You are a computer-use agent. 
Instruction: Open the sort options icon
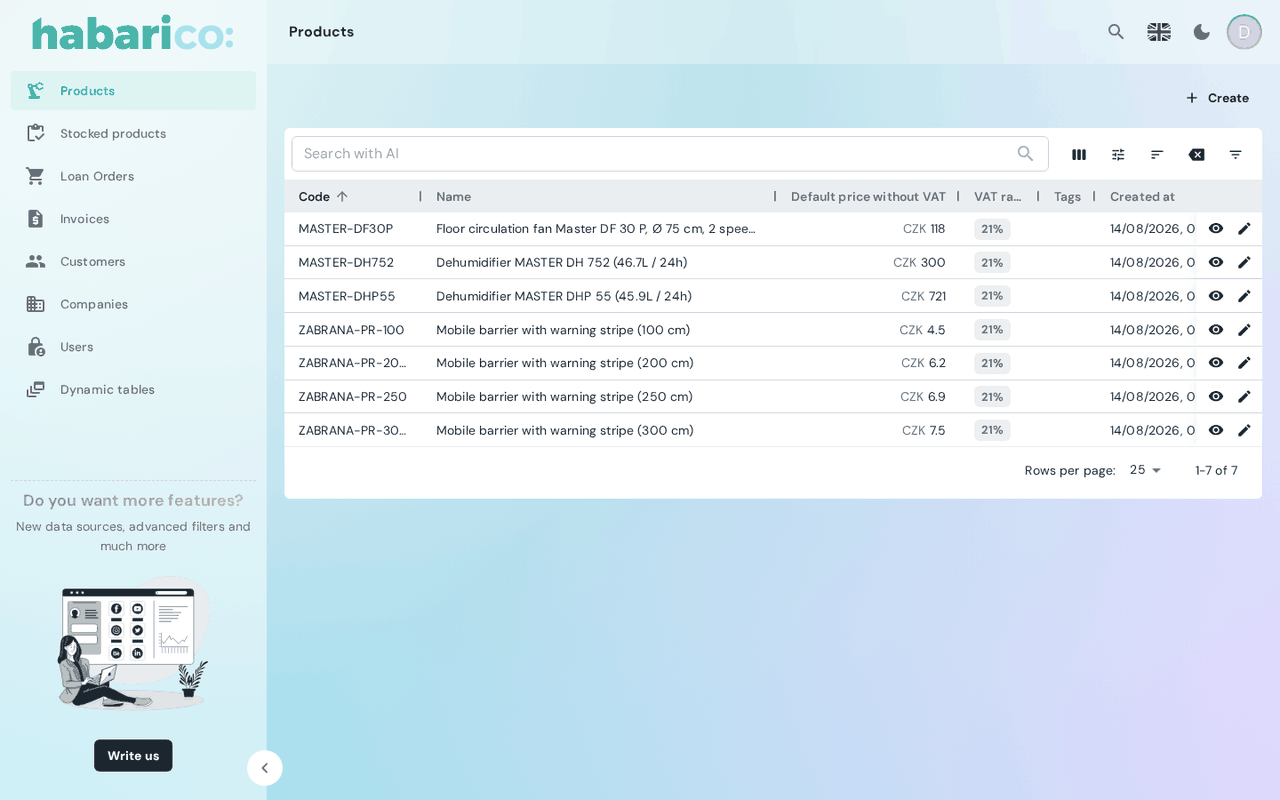point(1157,154)
